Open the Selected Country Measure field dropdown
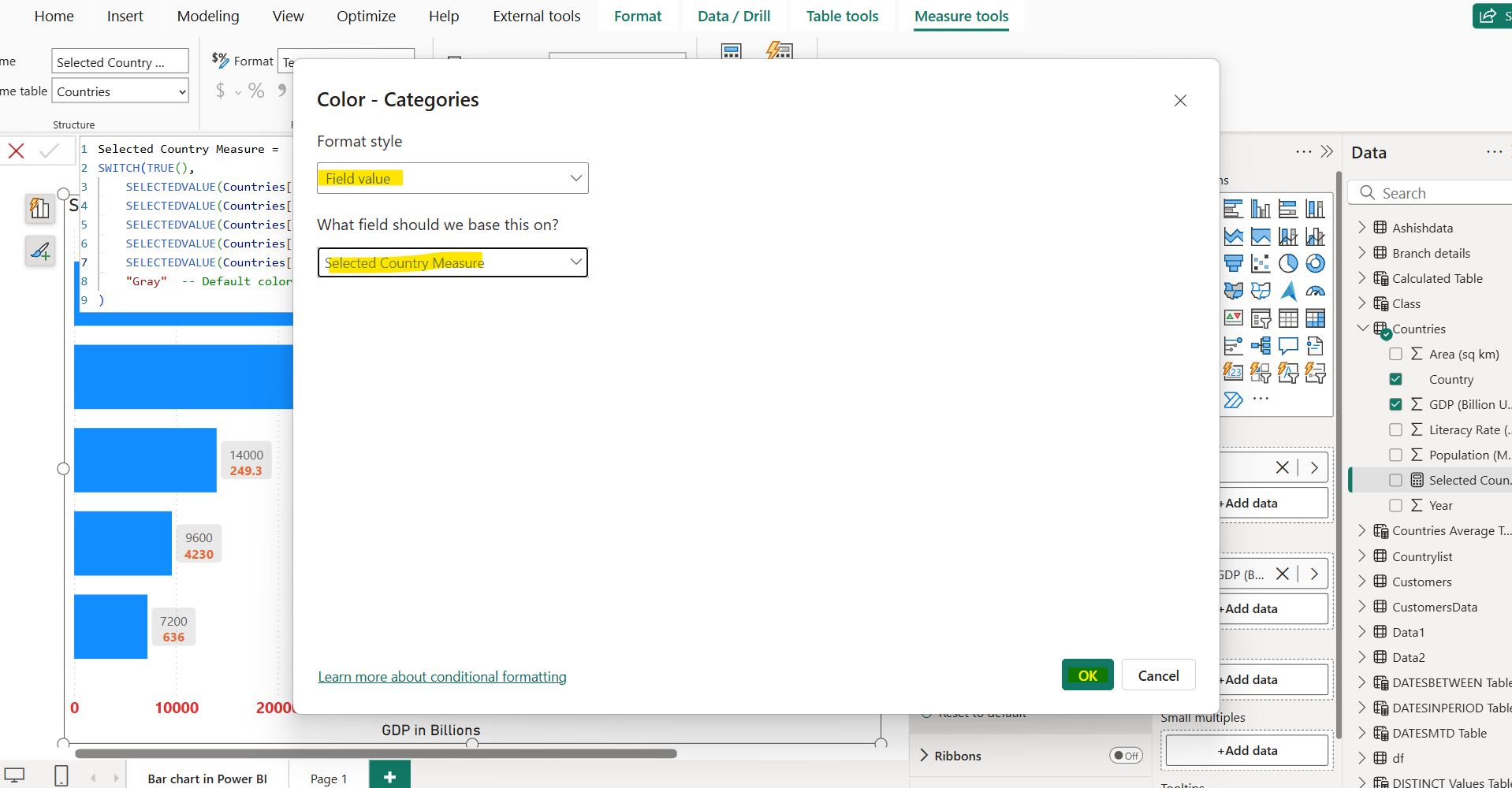1512x788 pixels. (x=452, y=262)
